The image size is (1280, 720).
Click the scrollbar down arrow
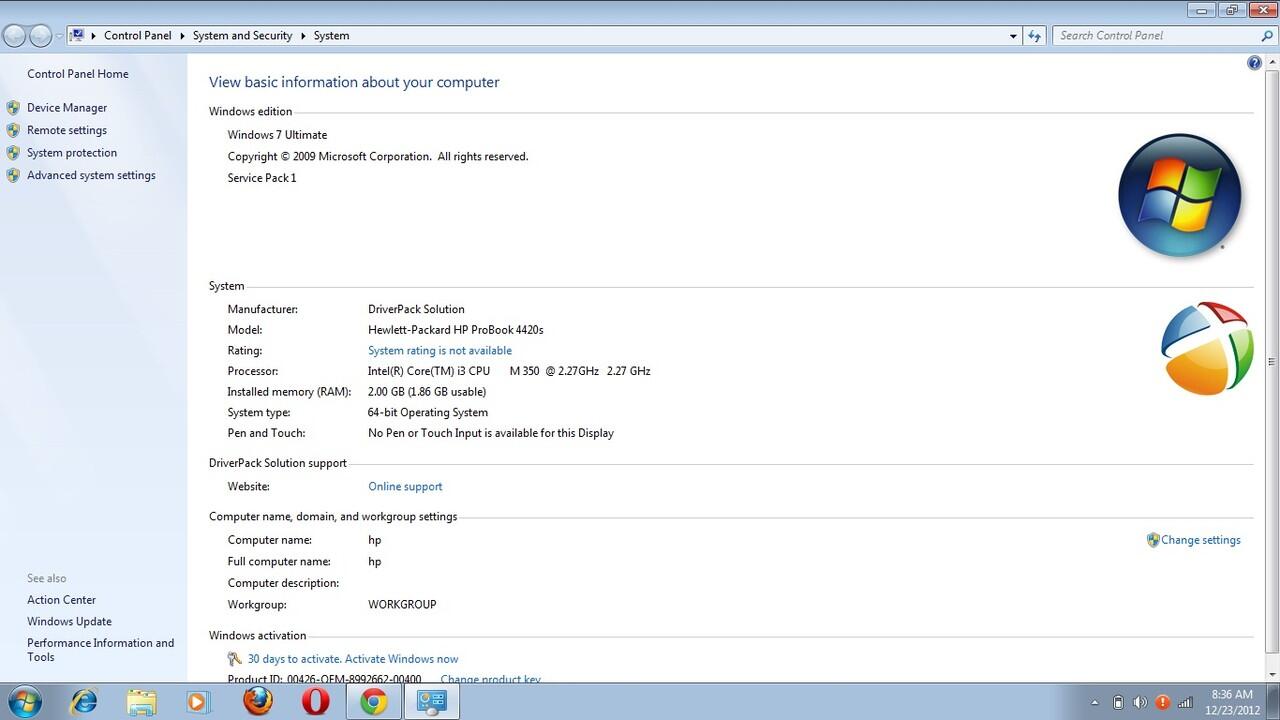[x=1272, y=674]
